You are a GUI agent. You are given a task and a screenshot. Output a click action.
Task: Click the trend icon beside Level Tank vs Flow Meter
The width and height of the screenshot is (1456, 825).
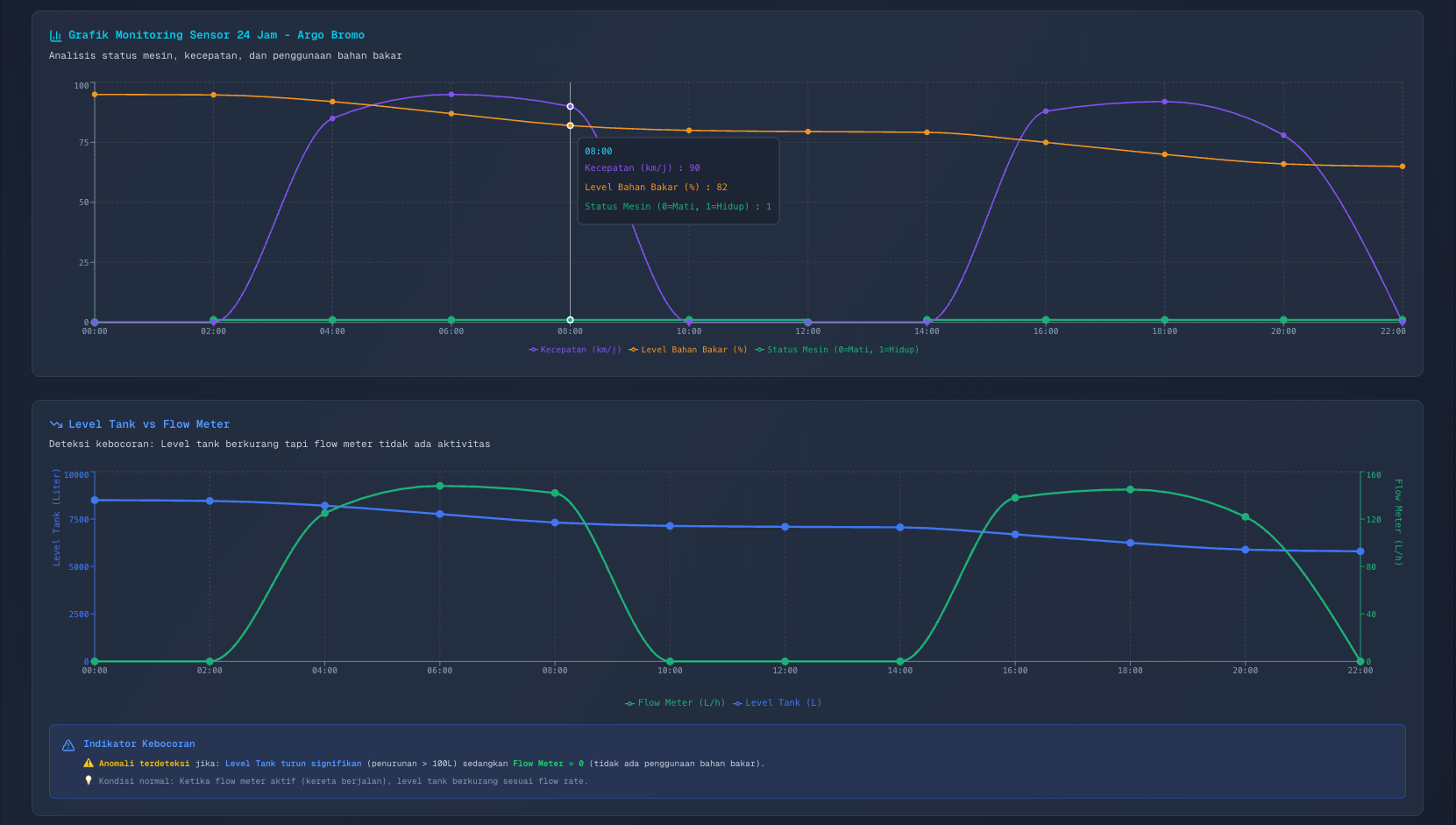click(56, 424)
